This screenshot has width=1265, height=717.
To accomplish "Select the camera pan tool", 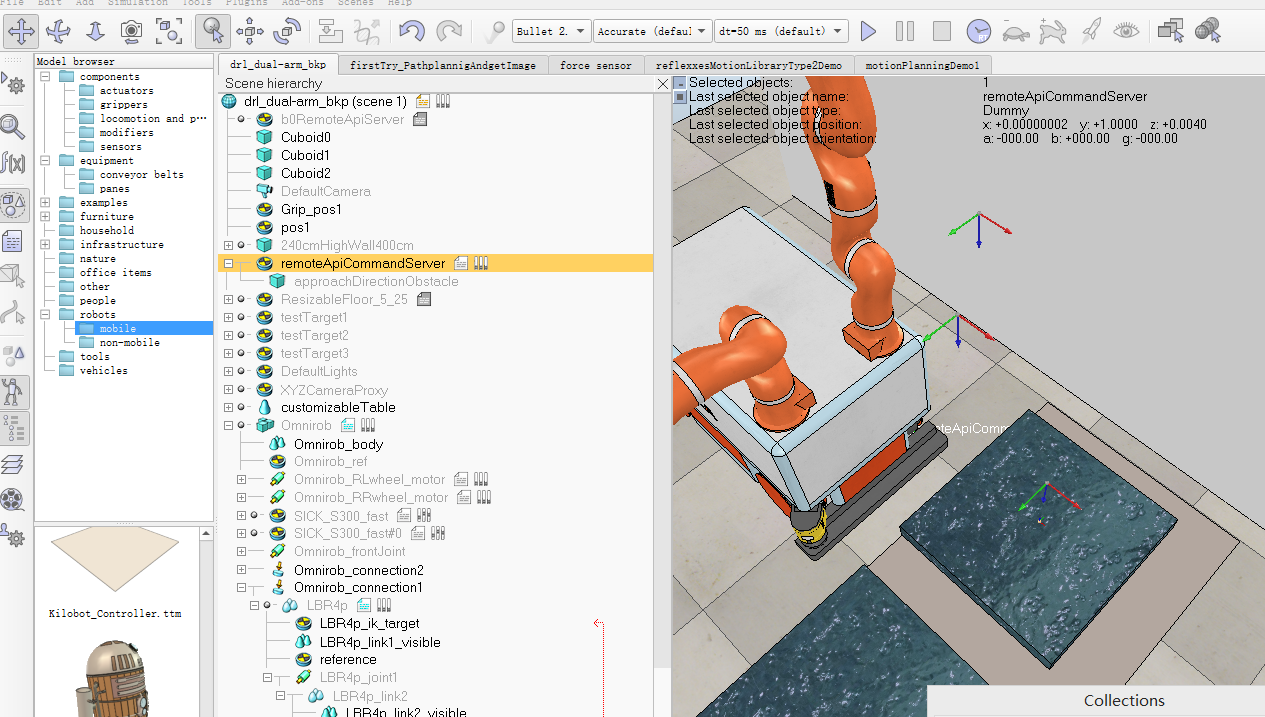I will pyautogui.click(x=21, y=31).
